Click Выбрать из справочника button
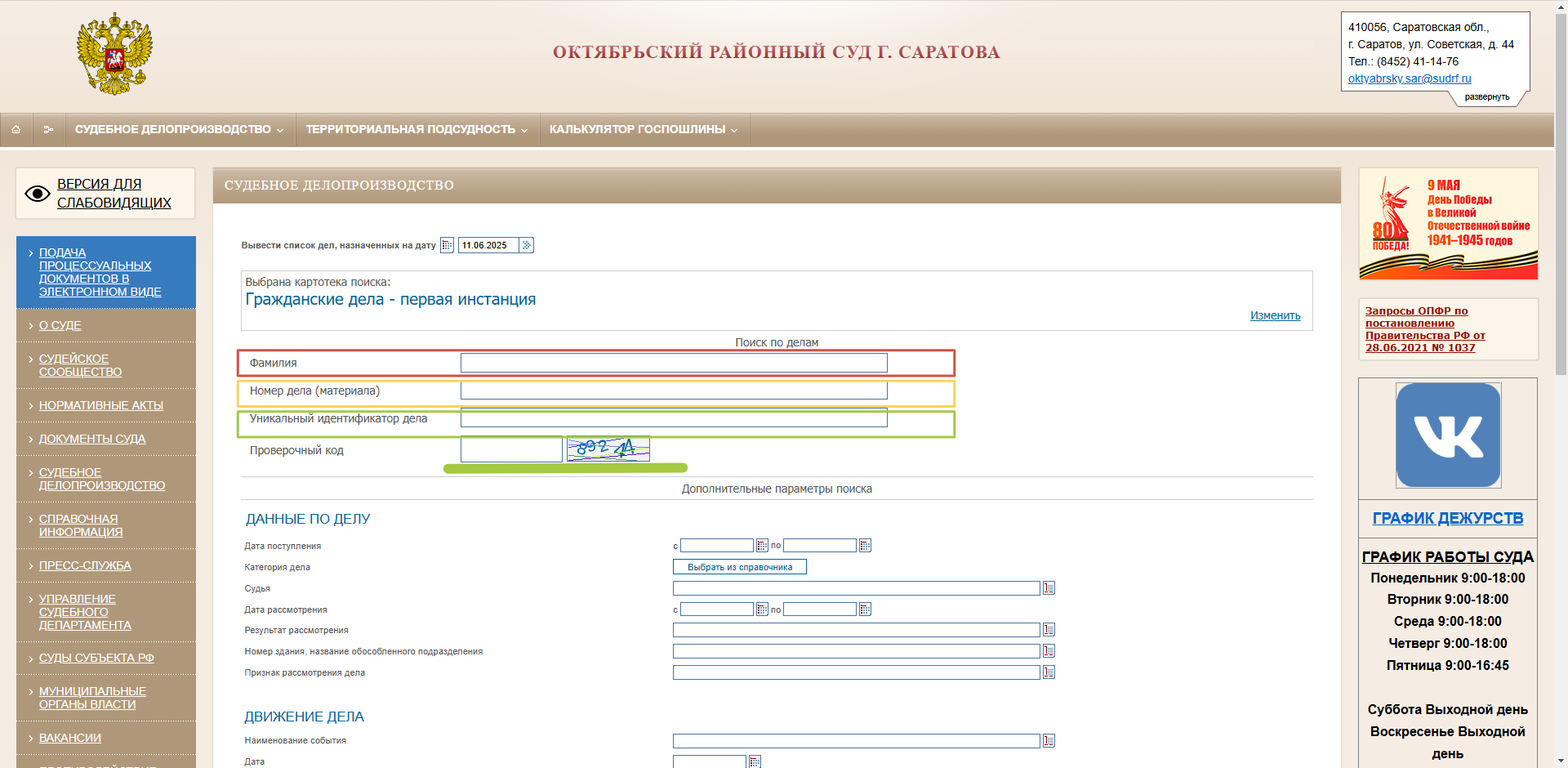The image size is (1568, 768). [739, 567]
